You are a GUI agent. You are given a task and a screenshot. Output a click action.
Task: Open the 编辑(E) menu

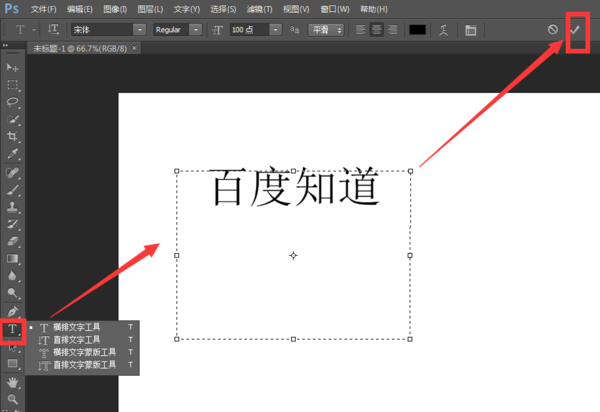point(80,9)
